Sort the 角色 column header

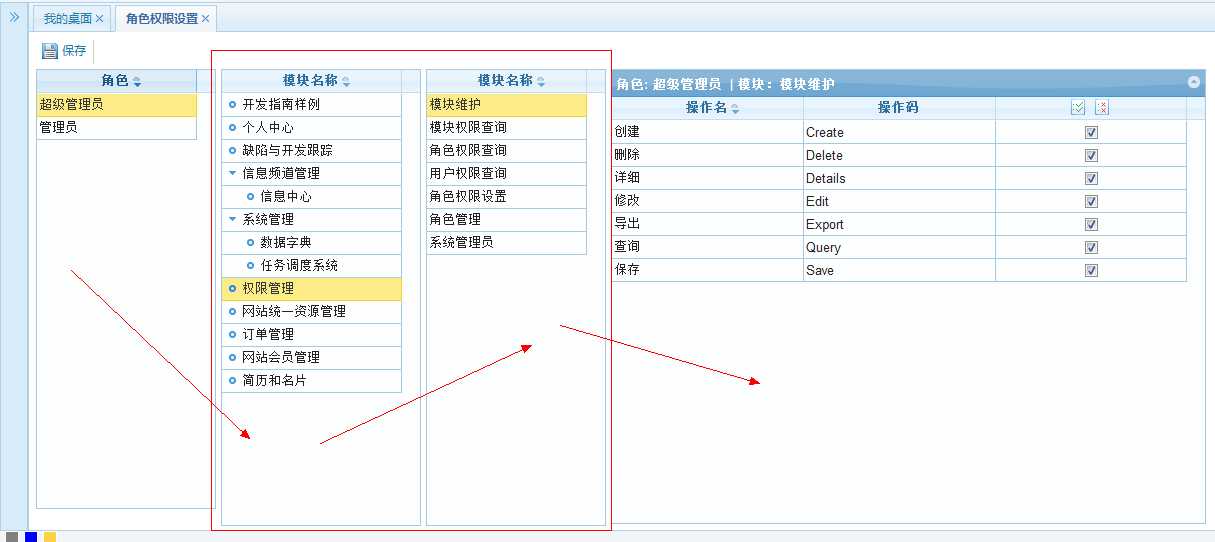[117, 81]
